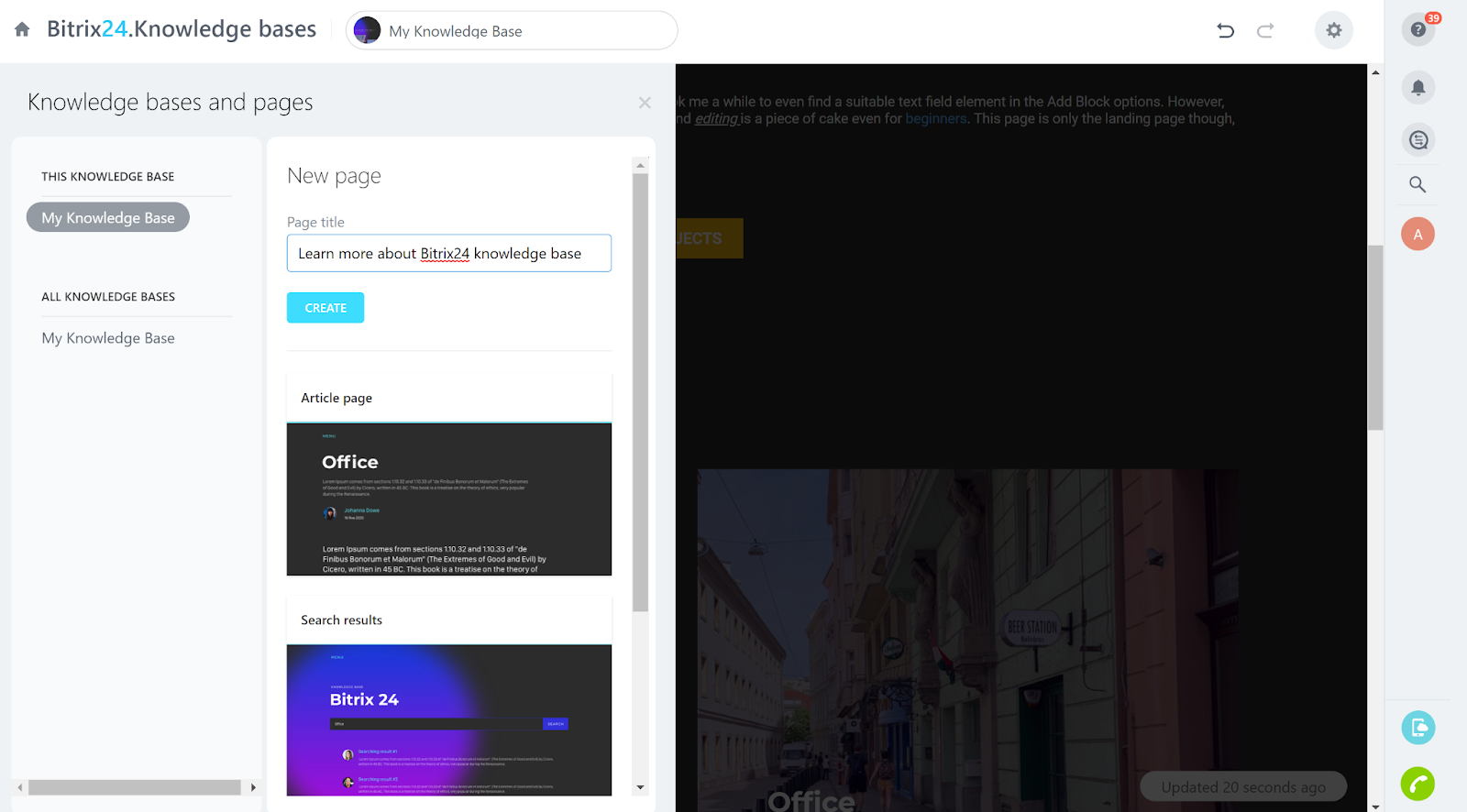Click the horizontal scrollbar in left panel
1467x812 pixels.
pos(134,787)
